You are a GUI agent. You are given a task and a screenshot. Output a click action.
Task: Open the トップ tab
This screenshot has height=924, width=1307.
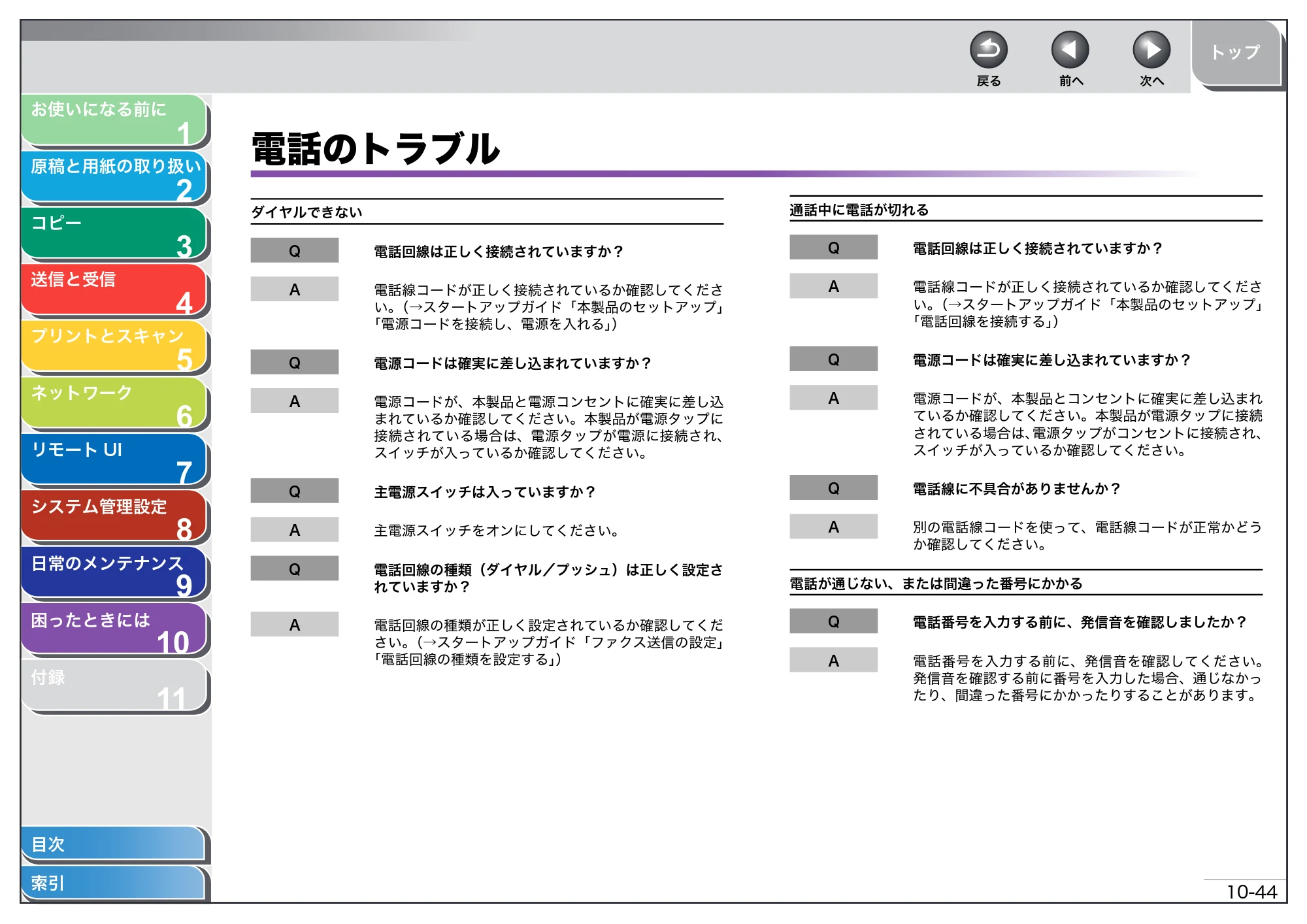tap(1236, 52)
